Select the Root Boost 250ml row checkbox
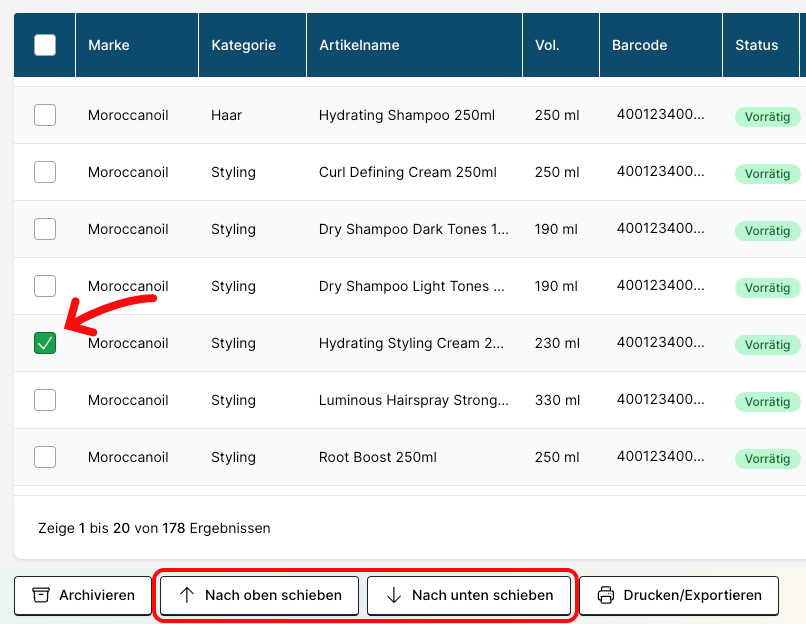Image resolution: width=806 pixels, height=624 pixels. 45,457
